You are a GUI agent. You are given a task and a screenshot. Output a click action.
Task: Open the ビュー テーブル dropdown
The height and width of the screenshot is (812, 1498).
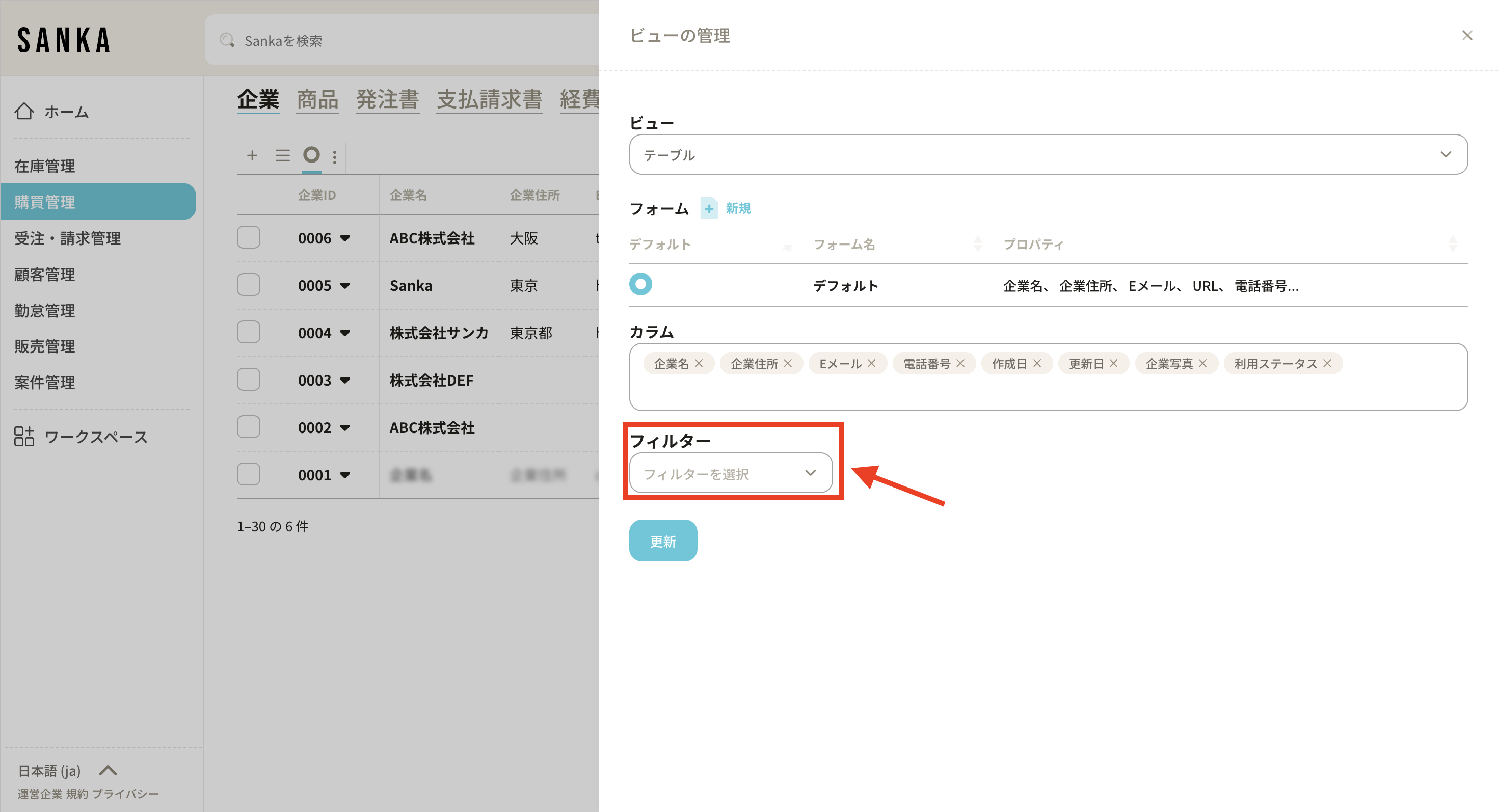pos(1048,155)
